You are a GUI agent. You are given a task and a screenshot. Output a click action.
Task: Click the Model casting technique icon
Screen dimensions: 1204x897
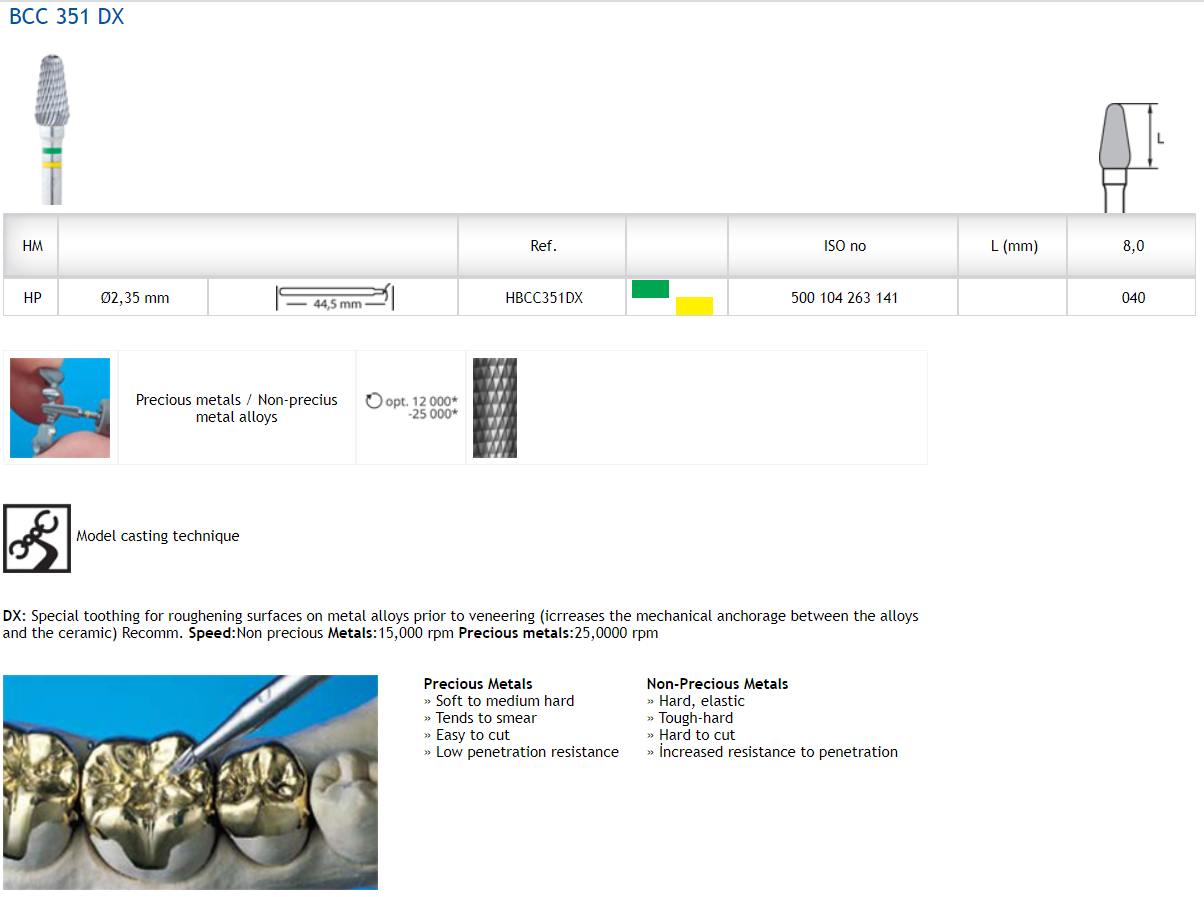(37, 538)
